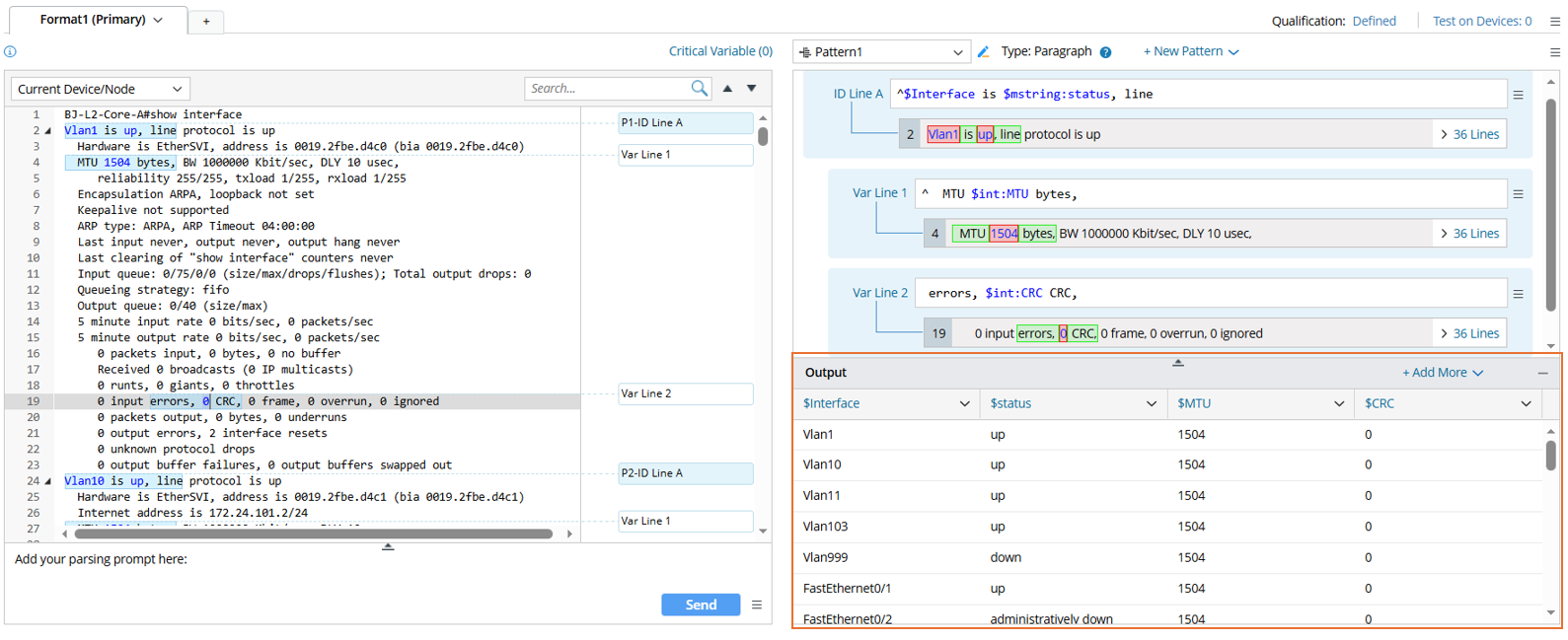Click the pencil edit icon beside Pattern1

(x=984, y=52)
